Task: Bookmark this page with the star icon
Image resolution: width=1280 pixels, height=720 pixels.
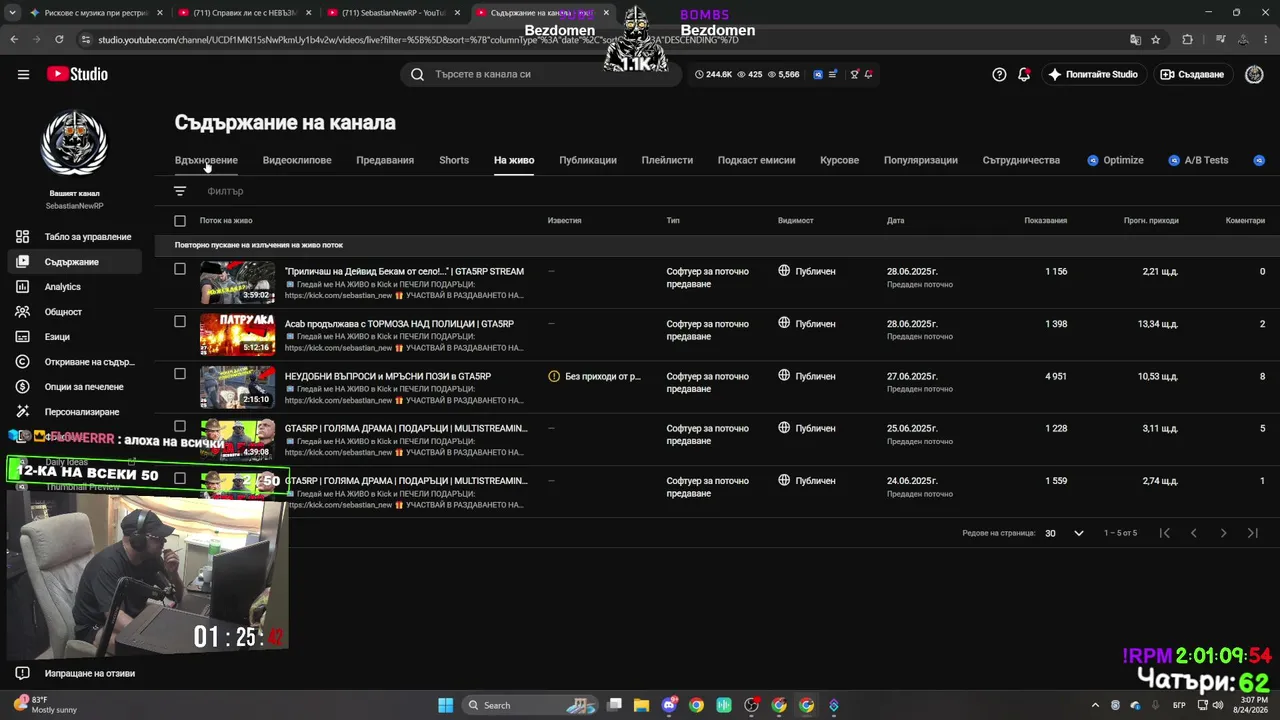Action: (1156, 40)
